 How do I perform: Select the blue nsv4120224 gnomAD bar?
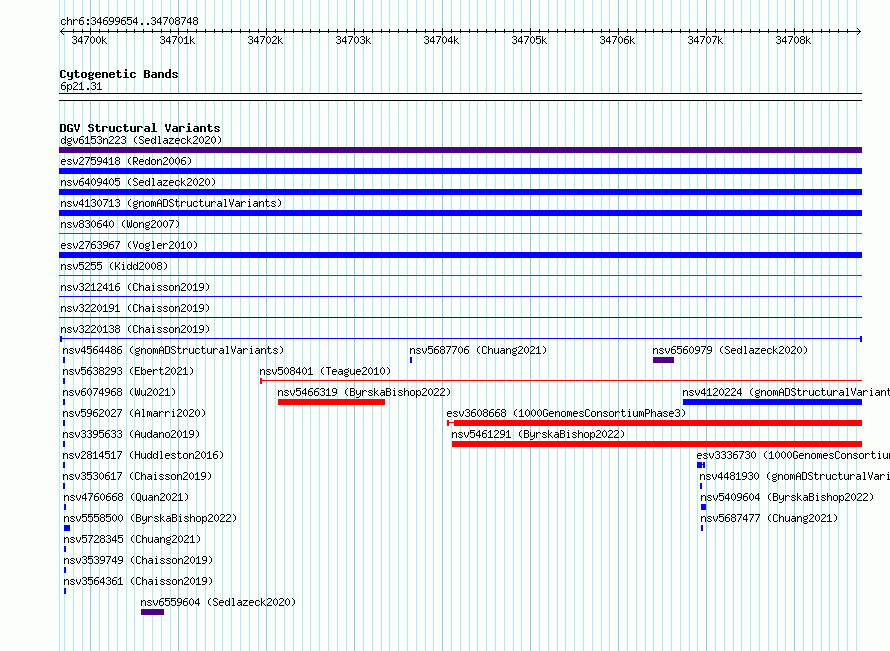pyautogui.click(x=772, y=402)
